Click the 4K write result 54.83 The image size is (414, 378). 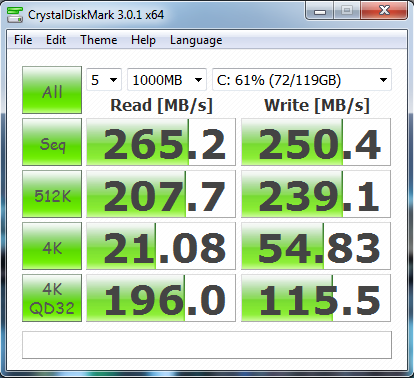click(x=316, y=246)
